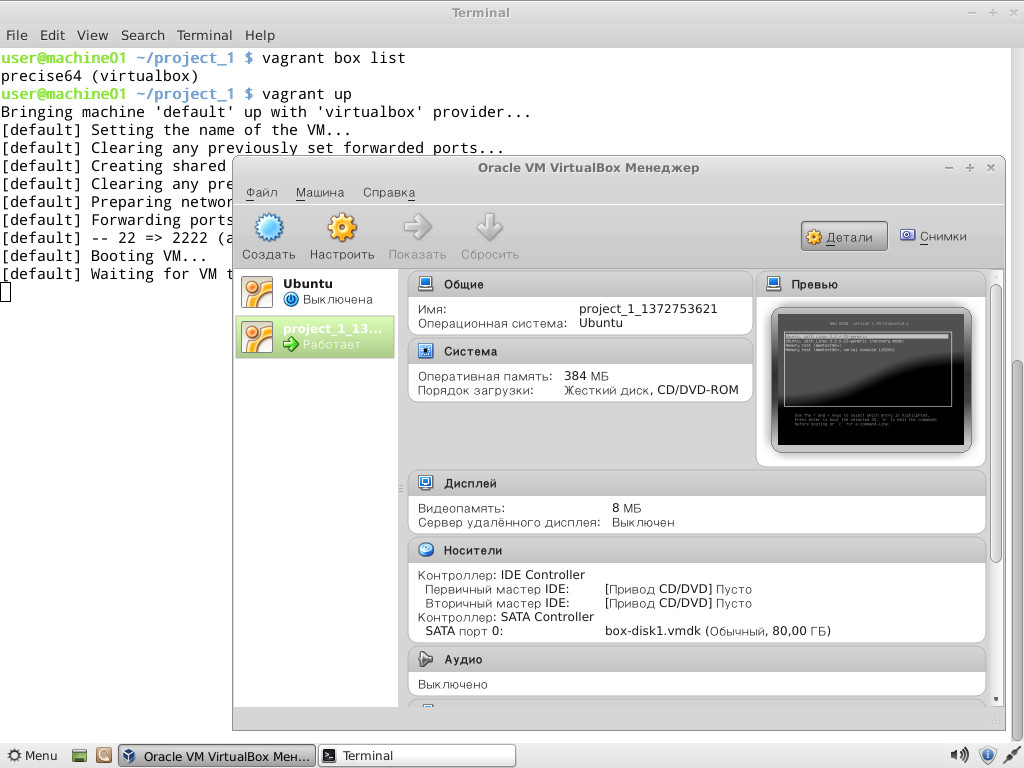Click the VirtualBox window resize grip corner

(997, 721)
